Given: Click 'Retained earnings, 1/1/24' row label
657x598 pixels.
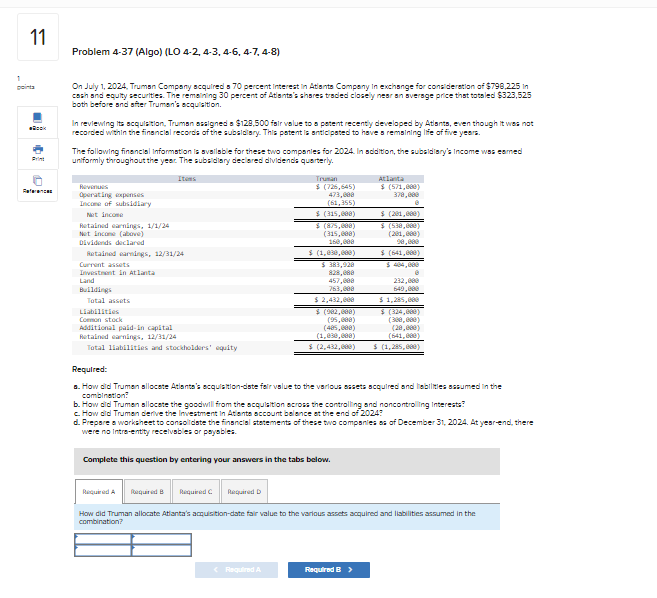Looking at the screenshot, I should click(x=124, y=226).
